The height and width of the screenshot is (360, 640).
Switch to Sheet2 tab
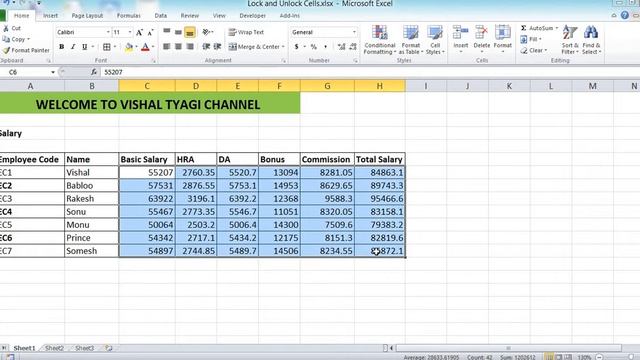point(54,348)
